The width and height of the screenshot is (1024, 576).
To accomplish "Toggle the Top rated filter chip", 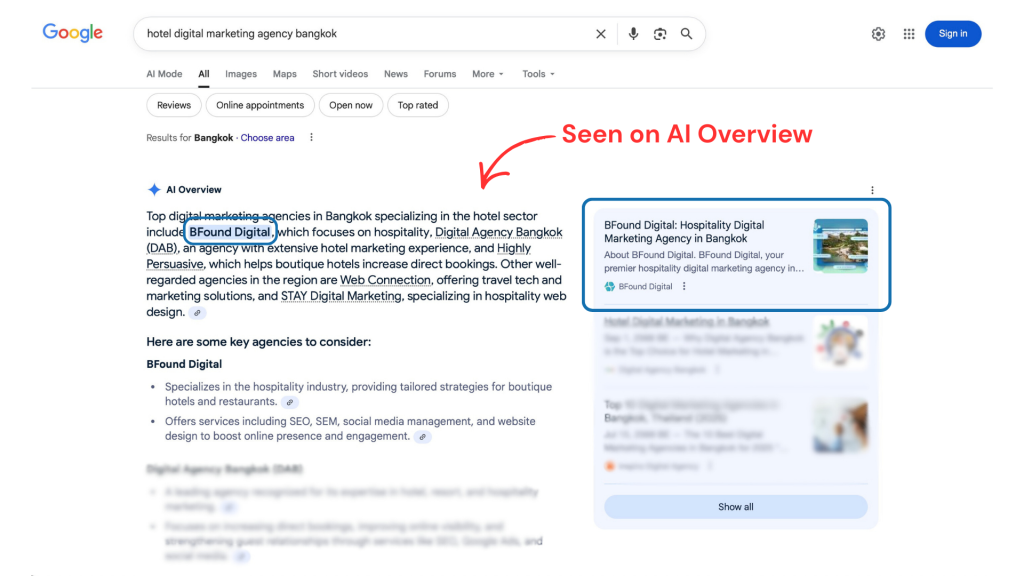I will 418,105.
